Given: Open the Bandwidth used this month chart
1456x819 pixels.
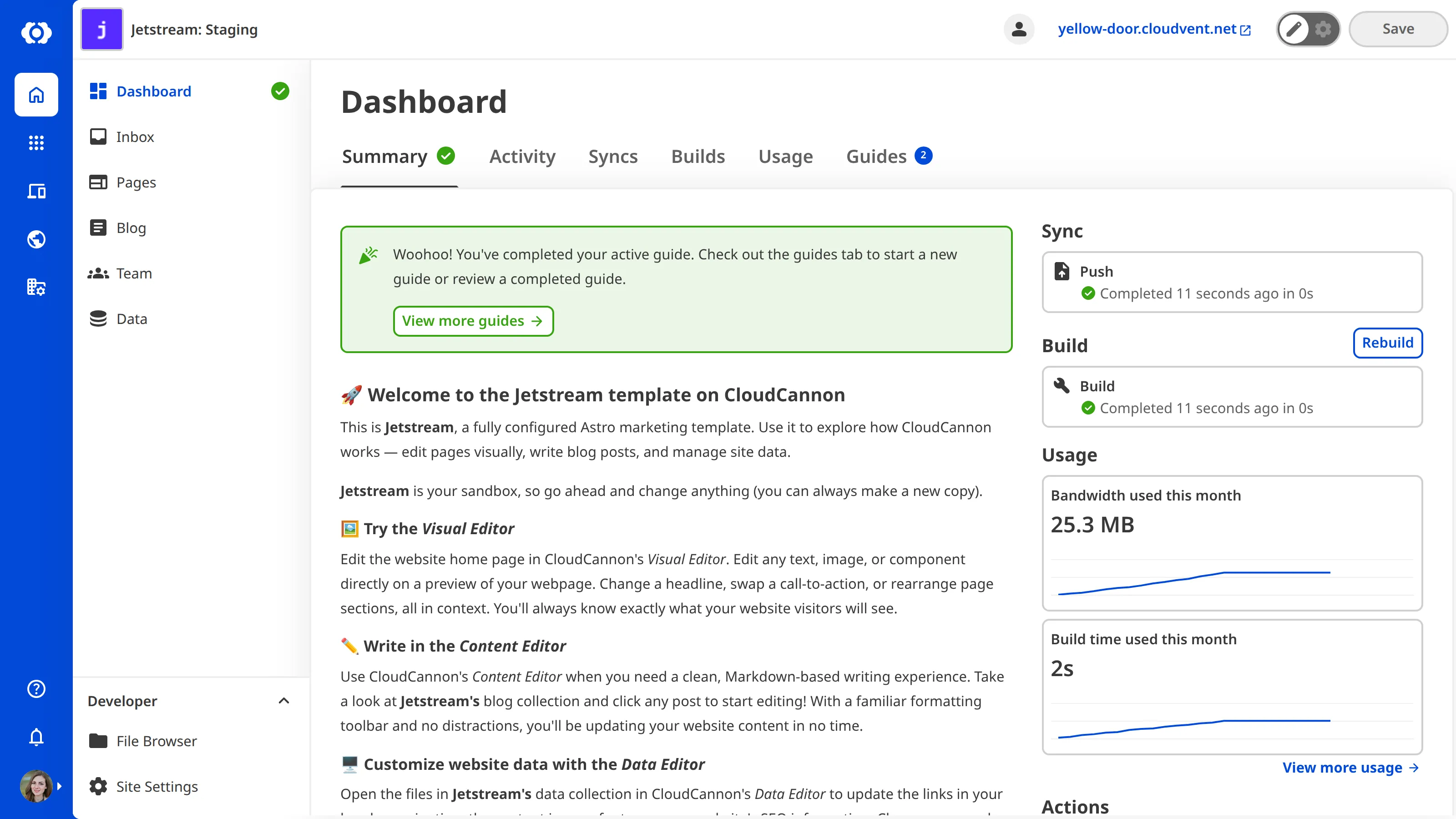Looking at the screenshot, I should [x=1232, y=543].
